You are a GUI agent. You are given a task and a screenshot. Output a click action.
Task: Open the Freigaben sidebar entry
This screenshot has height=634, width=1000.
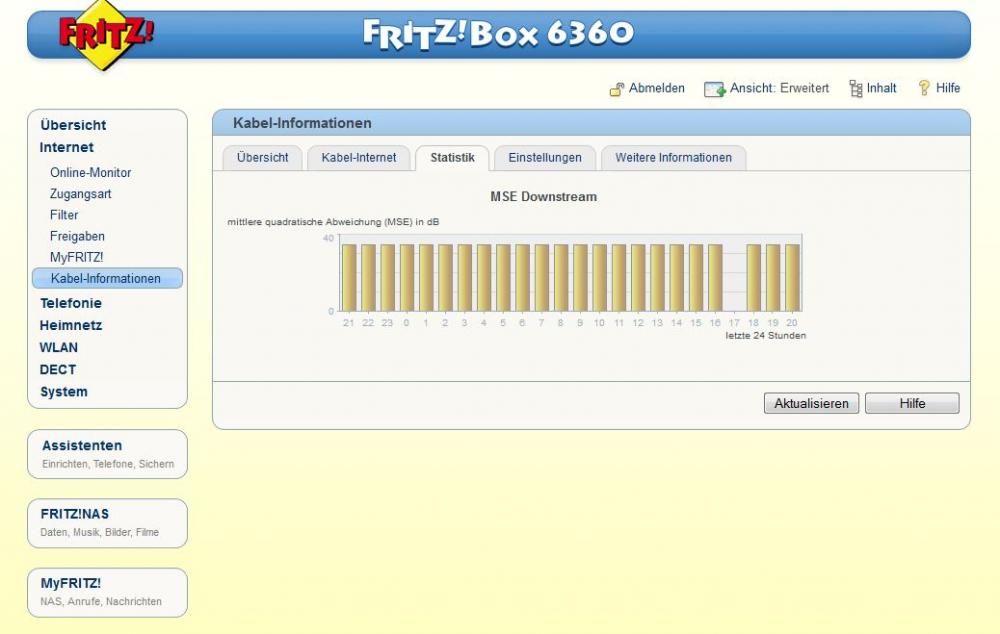[77, 236]
